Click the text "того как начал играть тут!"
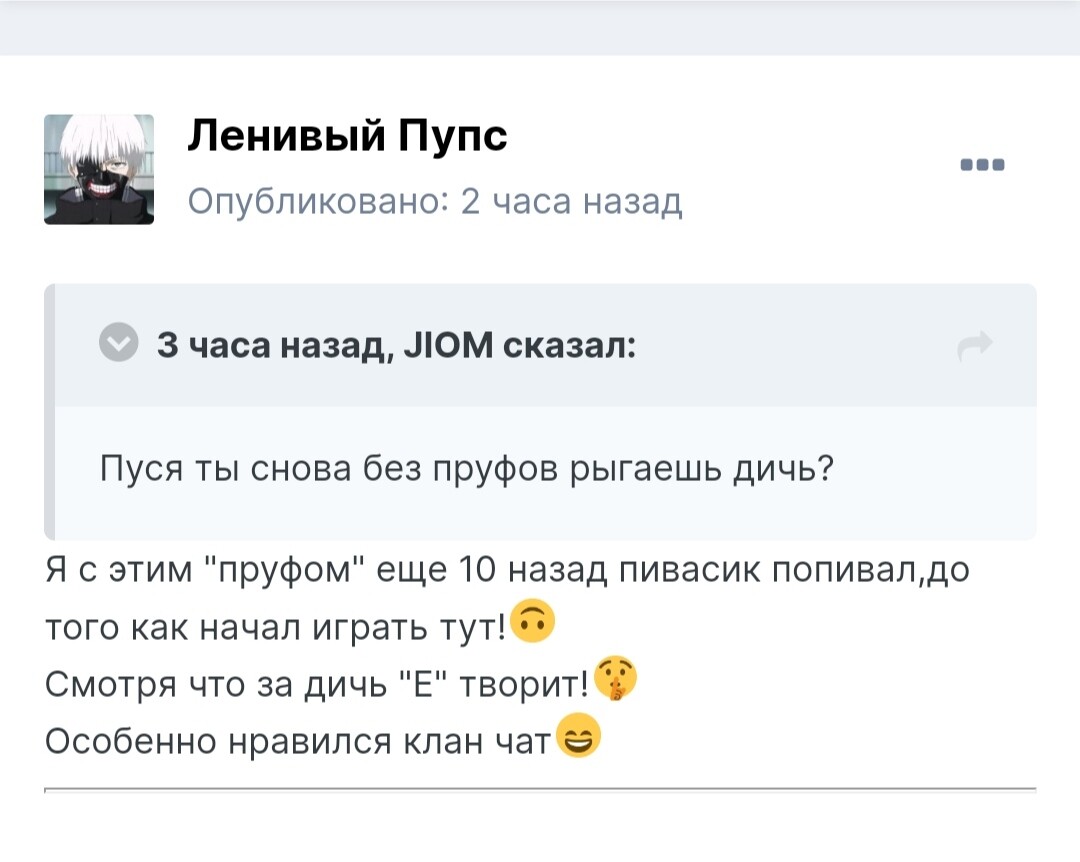Image resolution: width=1080 pixels, height=862 pixels. [276, 628]
